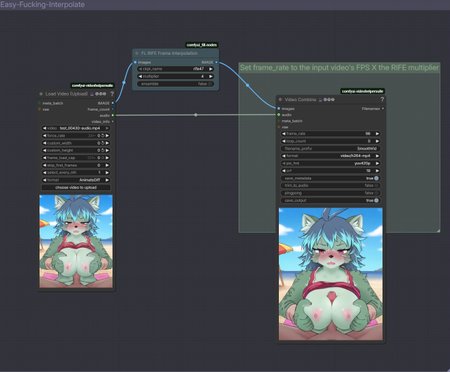The width and height of the screenshot is (450, 372).
Task: Decrease crf with left arrow
Action: (x=284, y=171)
